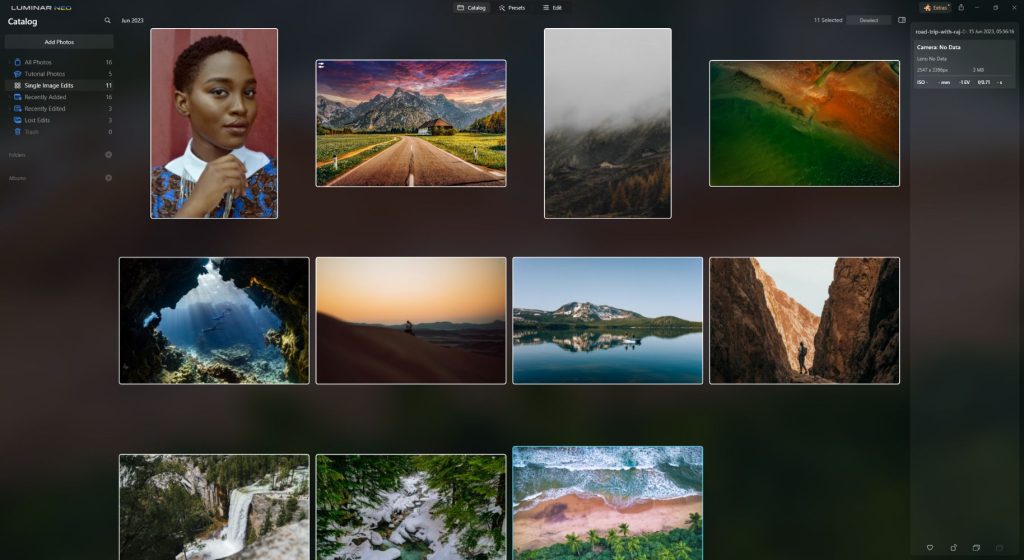Select the portrait woman thumbnail
Viewport: 1024px width, 560px height.
pyautogui.click(x=214, y=123)
